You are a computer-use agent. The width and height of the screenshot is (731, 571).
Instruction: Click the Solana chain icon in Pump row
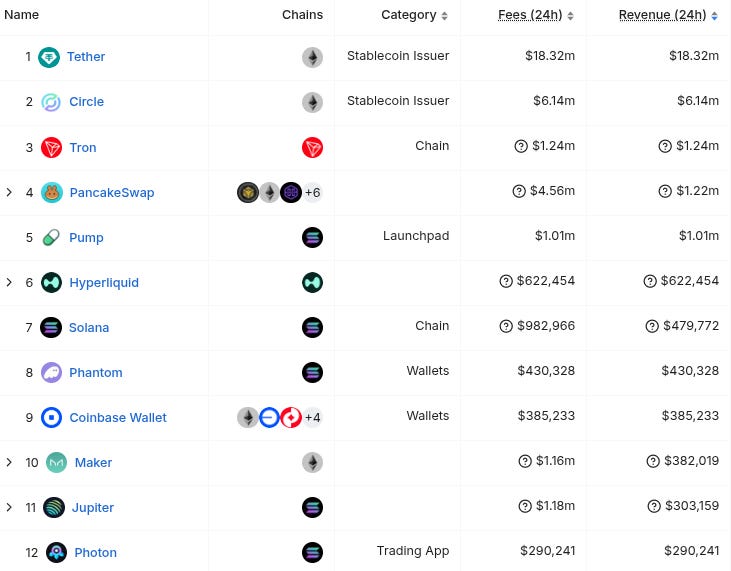click(x=312, y=238)
